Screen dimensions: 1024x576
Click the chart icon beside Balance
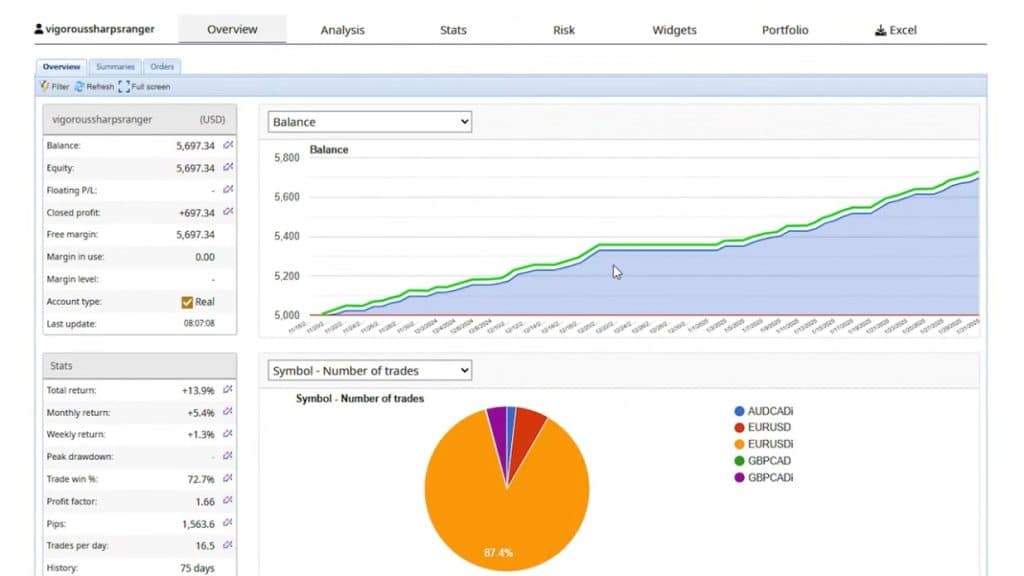tap(227, 146)
